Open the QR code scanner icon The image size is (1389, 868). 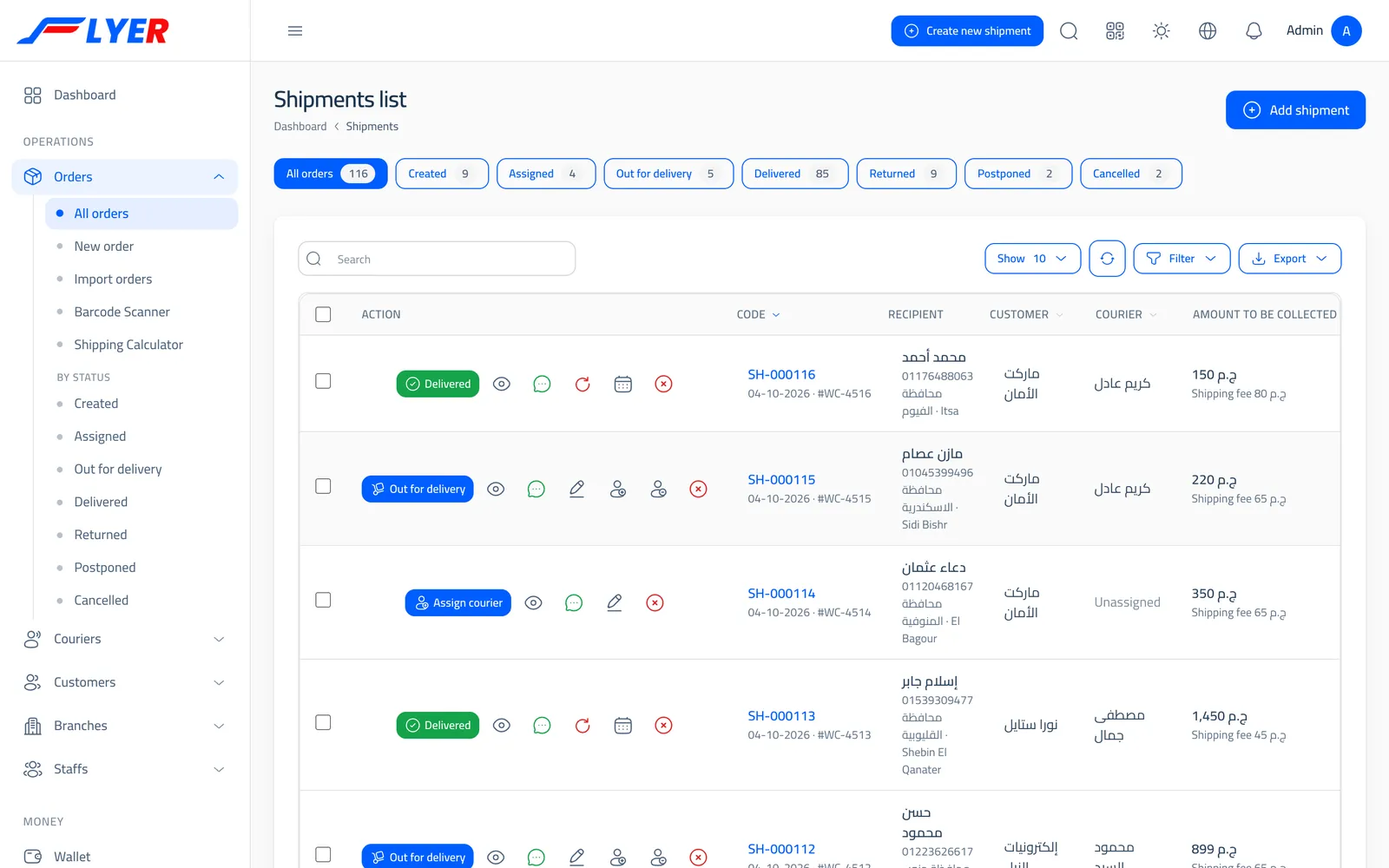click(1115, 31)
